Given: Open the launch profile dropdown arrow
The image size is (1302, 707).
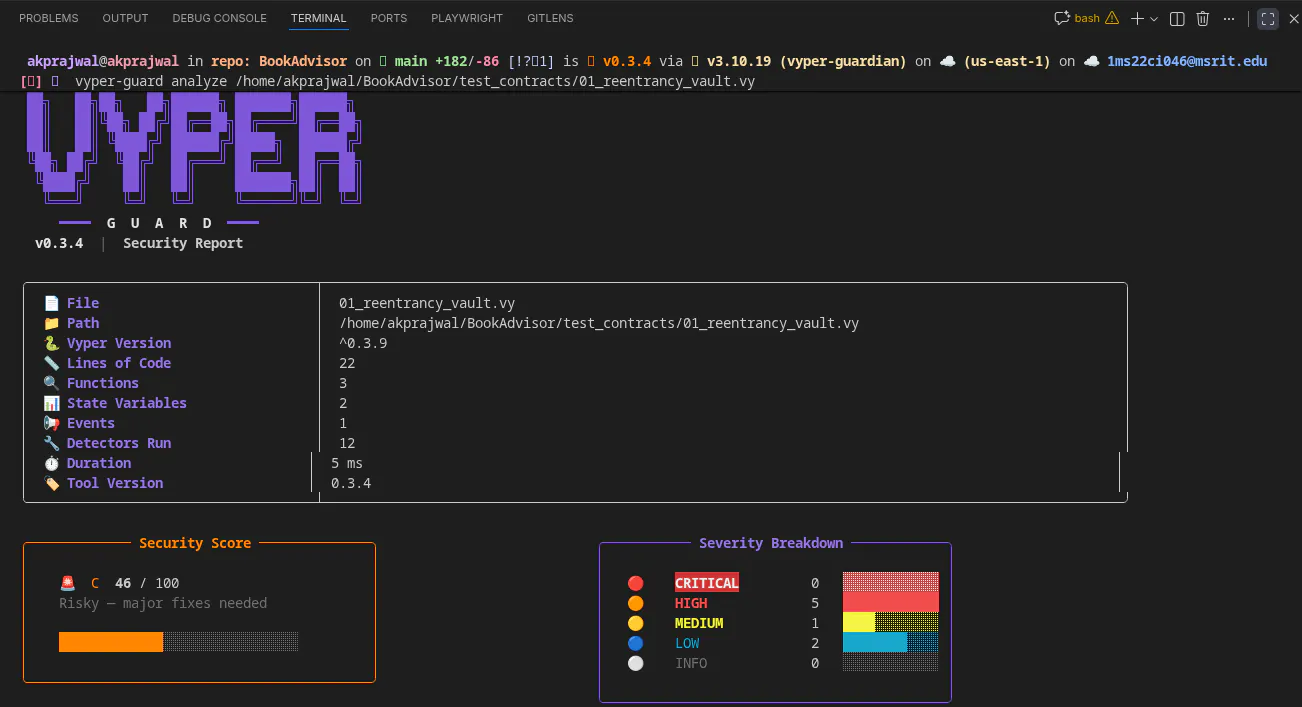Looking at the screenshot, I should (x=1154, y=18).
